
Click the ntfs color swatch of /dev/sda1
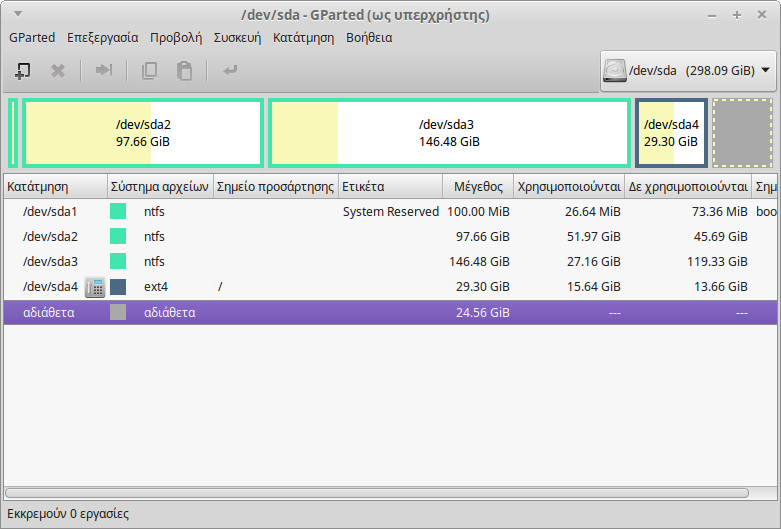coord(118,211)
